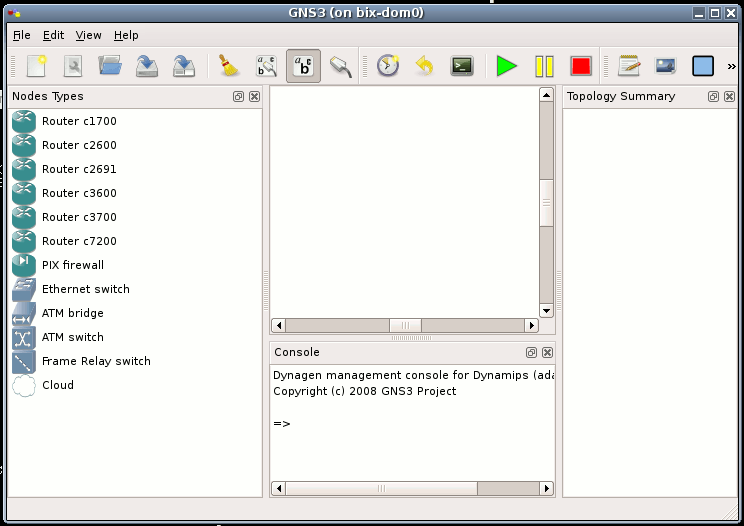Toggle the show hostnames 'abc' button
The height and width of the screenshot is (526, 744).
pyautogui.click(x=304, y=66)
